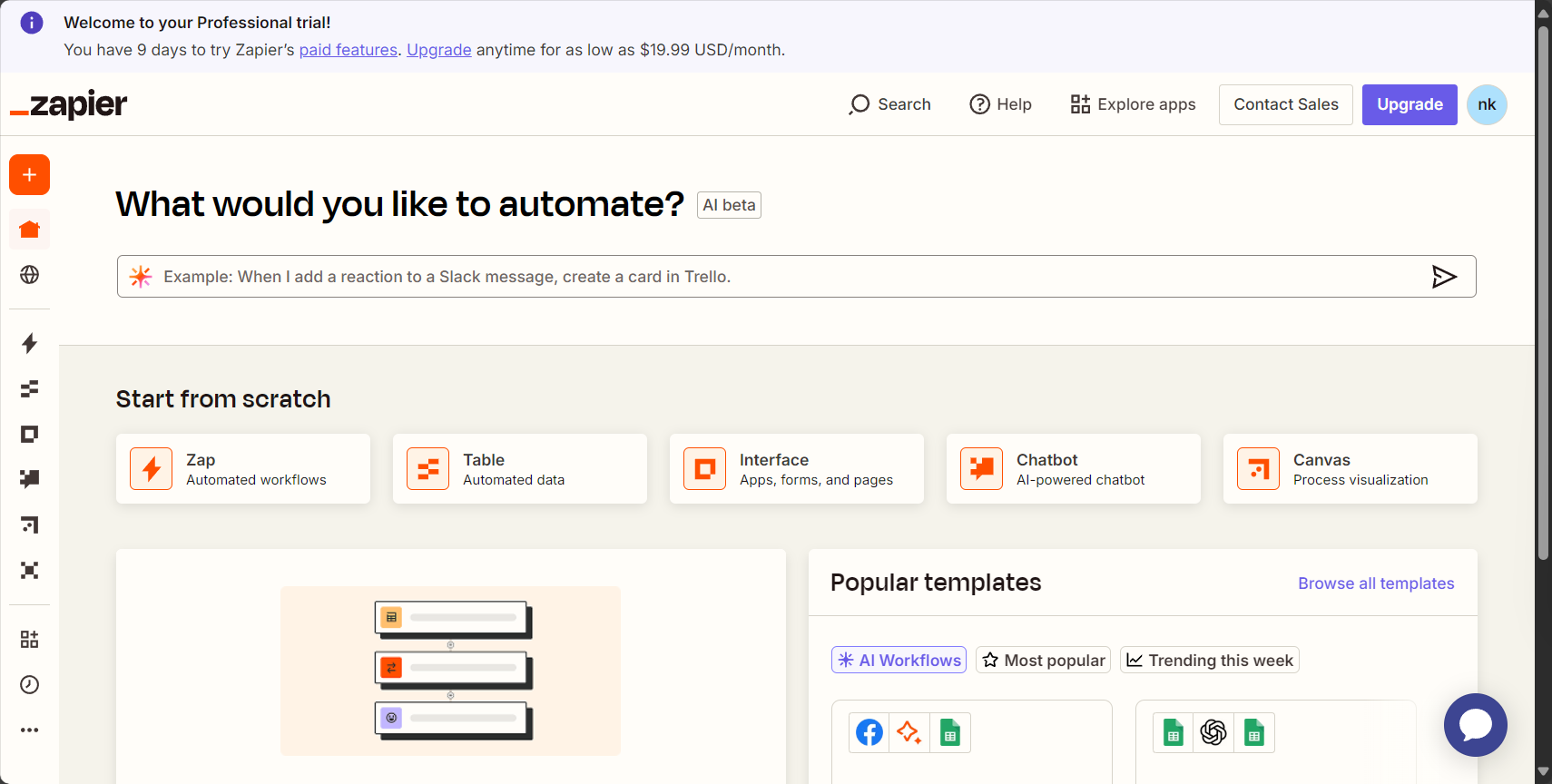The height and width of the screenshot is (784, 1552).
Task: Open the chat support bubble
Action: [1476, 725]
